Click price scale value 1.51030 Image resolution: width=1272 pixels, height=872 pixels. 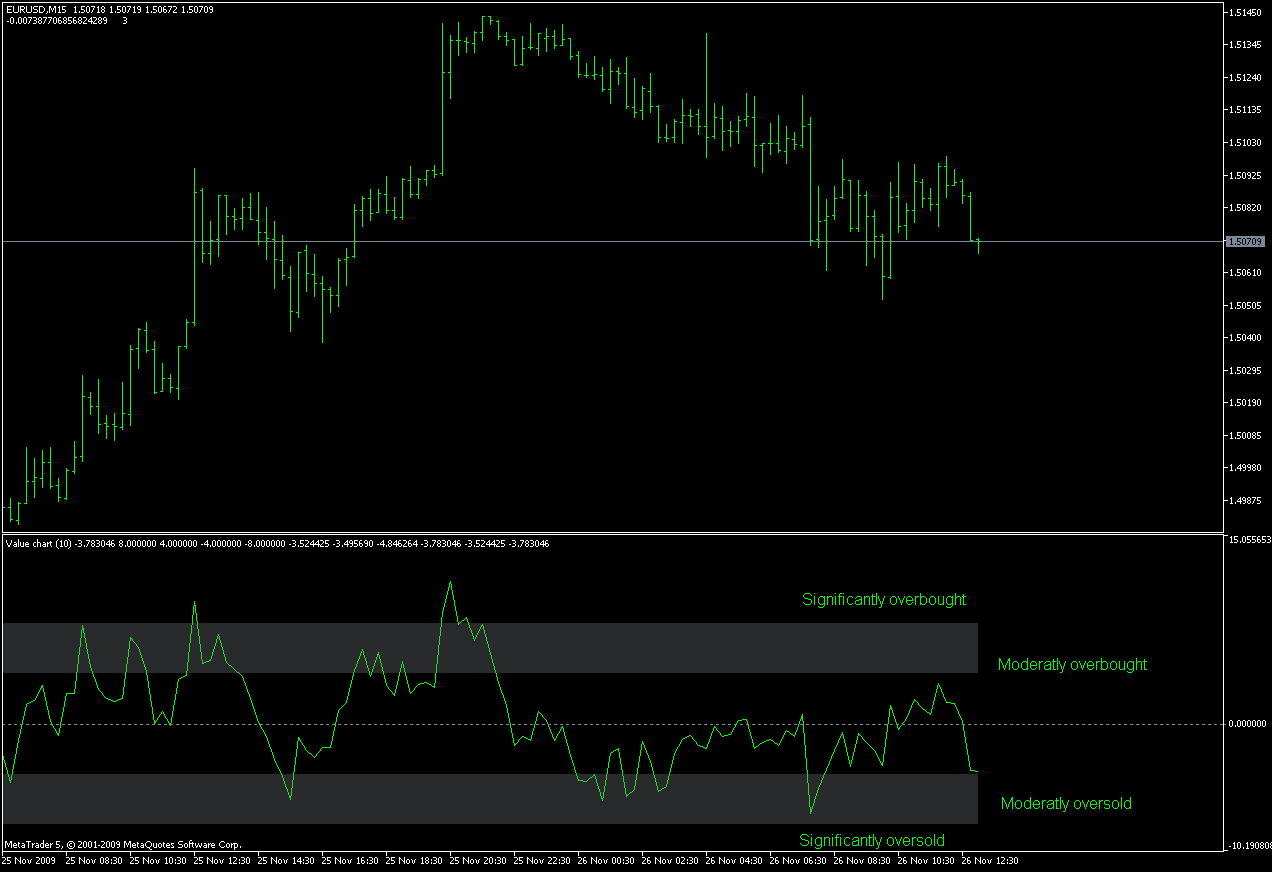[x=1246, y=143]
